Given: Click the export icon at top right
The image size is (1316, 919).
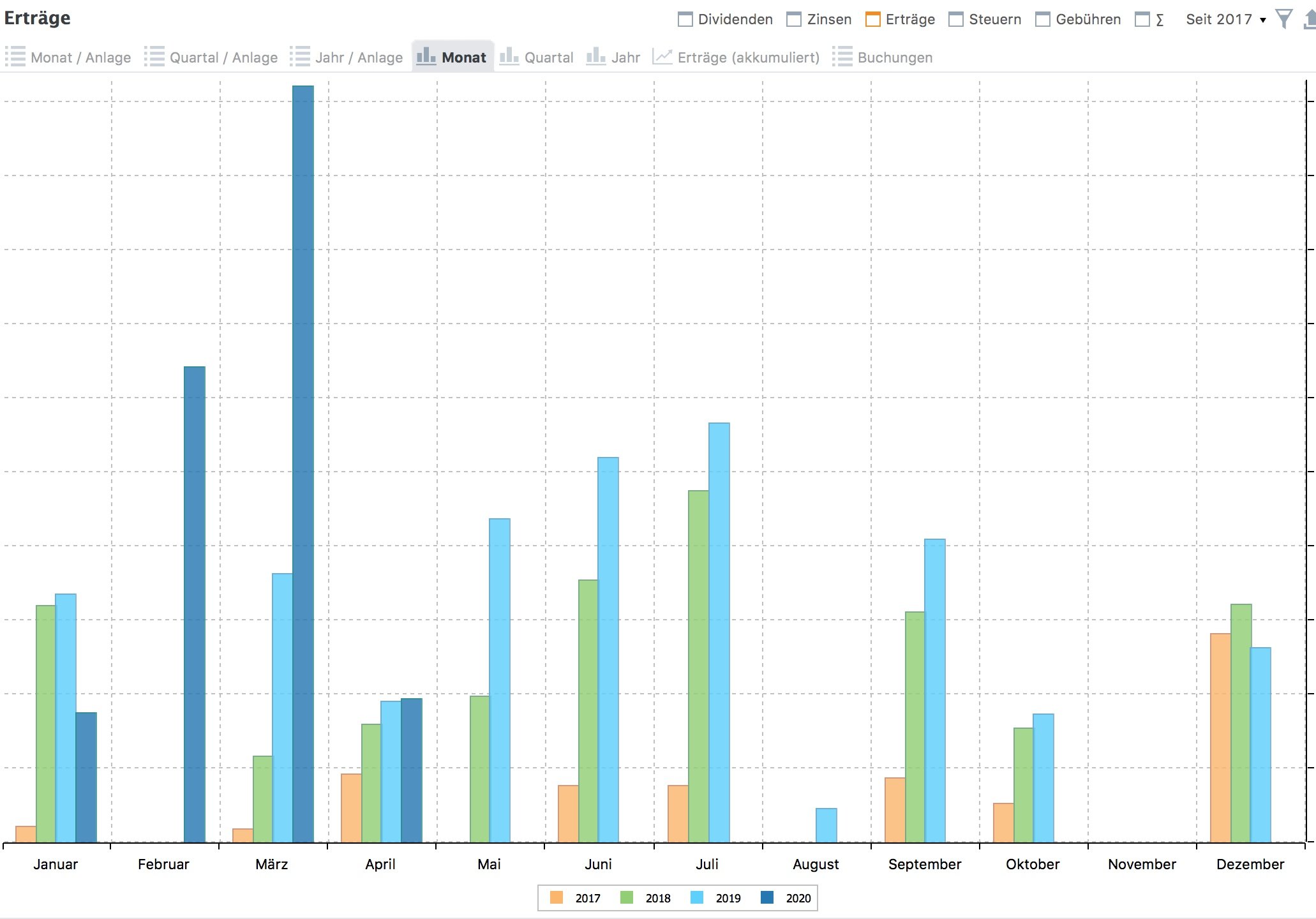Looking at the screenshot, I should pyautogui.click(x=1310, y=19).
